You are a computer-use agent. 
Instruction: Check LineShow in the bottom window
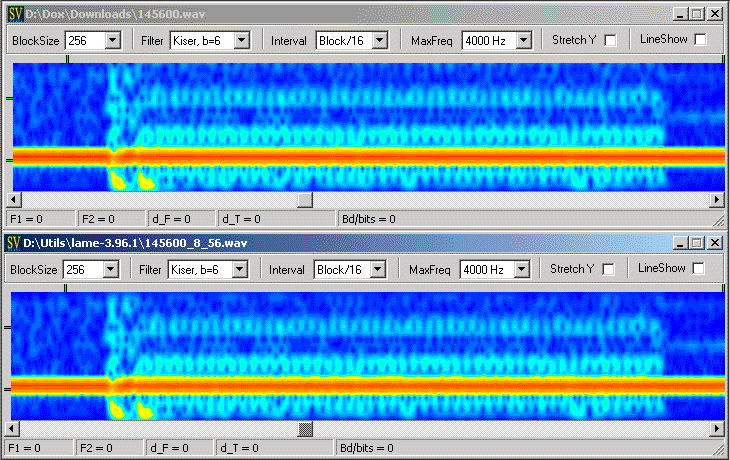pos(699,269)
